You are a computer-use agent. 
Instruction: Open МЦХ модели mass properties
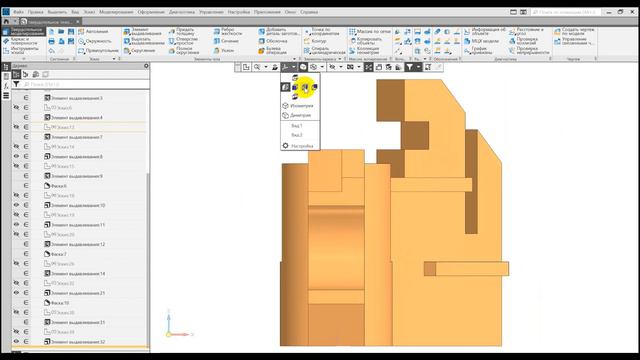[481, 41]
